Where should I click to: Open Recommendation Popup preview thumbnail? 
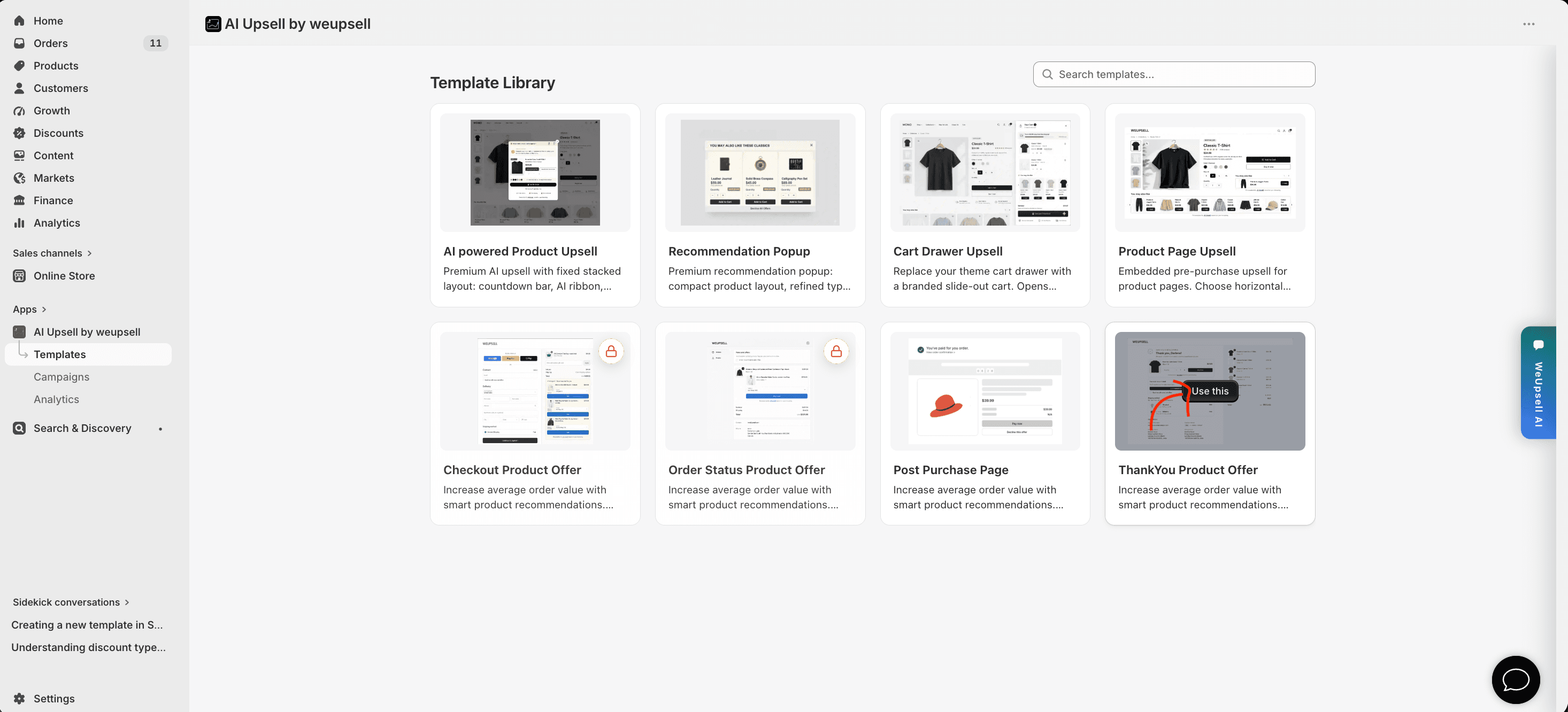(760, 173)
